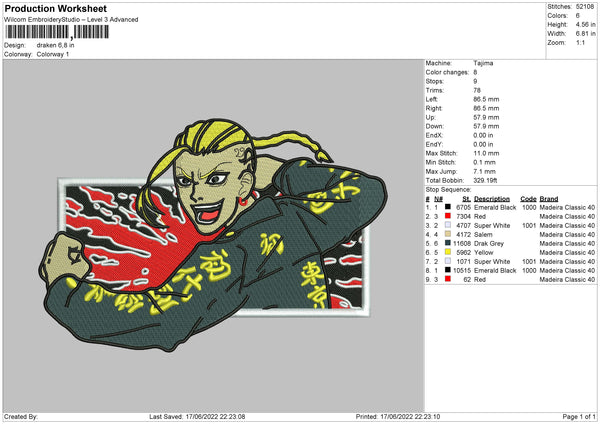This screenshot has width=600, height=424.
Task: Click stitch count "62" in the last row
Action: 467,280
